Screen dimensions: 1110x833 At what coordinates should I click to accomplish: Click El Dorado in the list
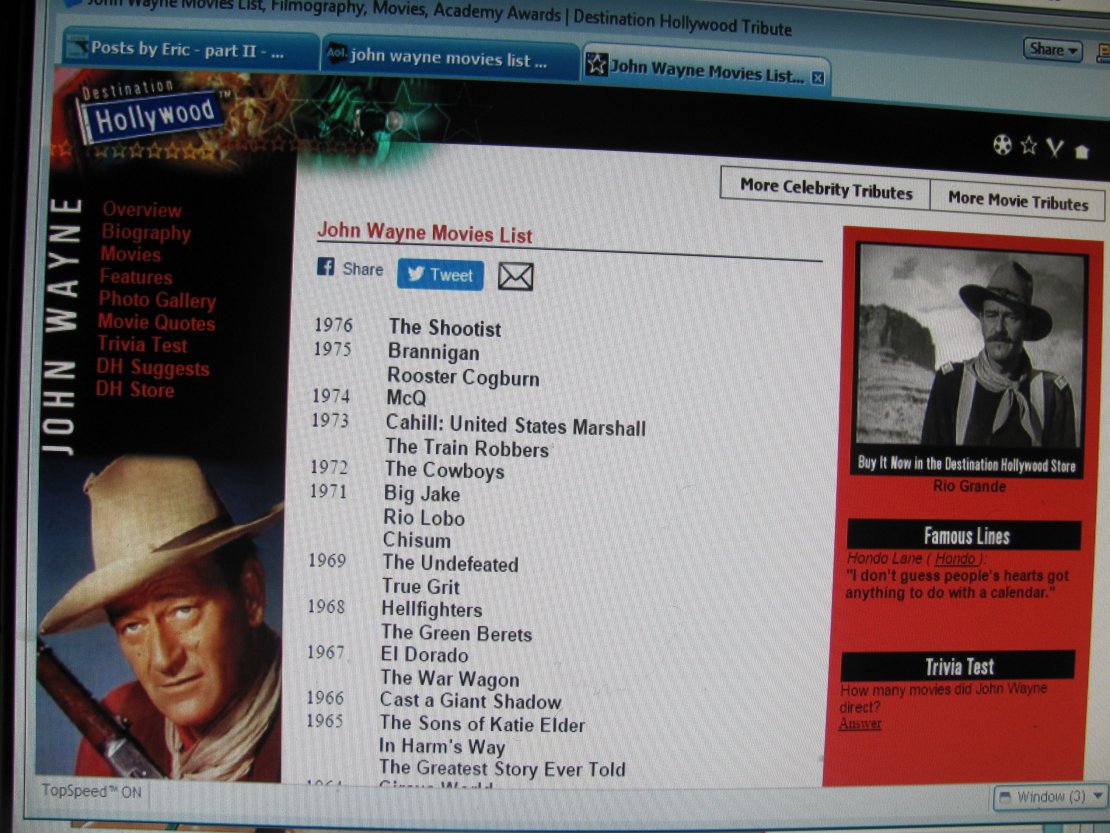[x=425, y=655]
